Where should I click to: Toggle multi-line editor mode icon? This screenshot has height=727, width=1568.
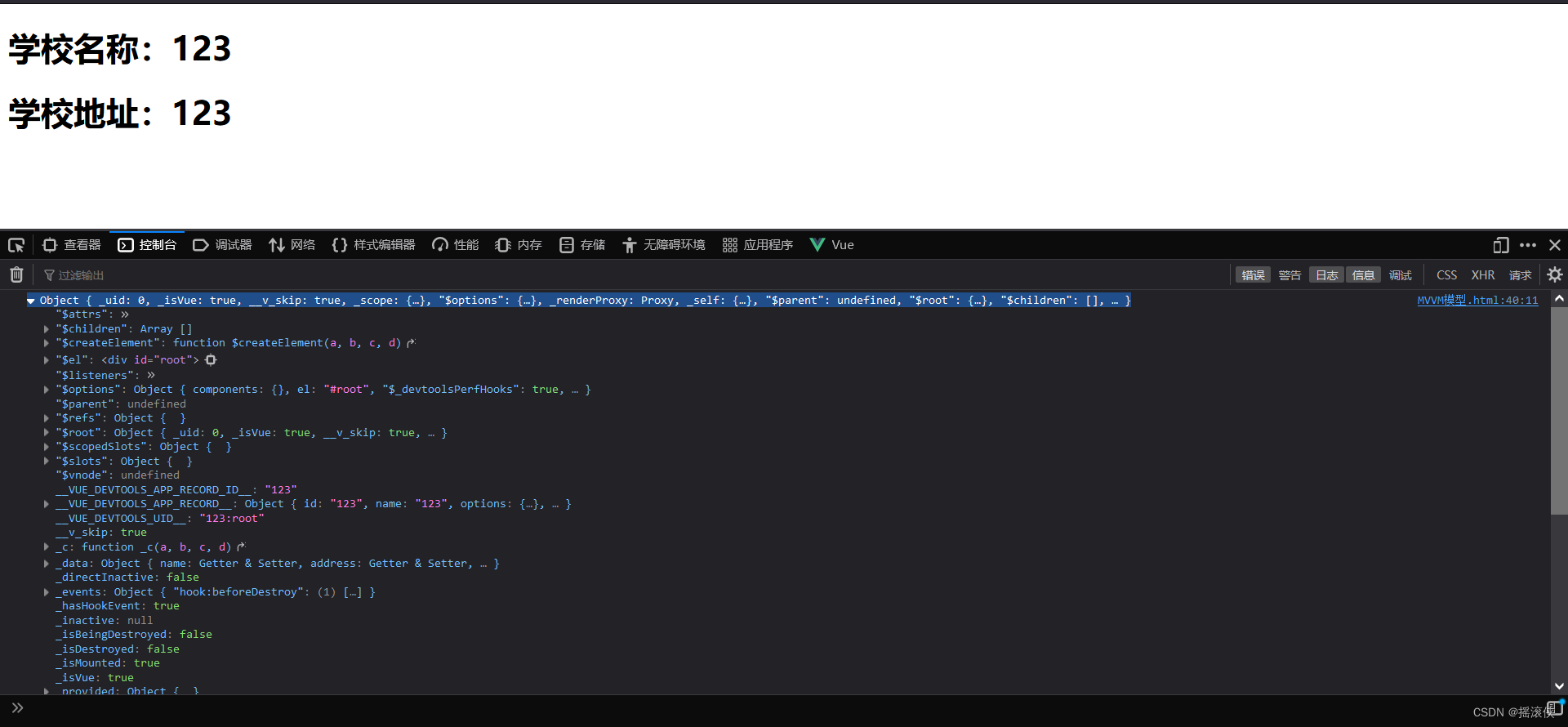point(1554,707)
